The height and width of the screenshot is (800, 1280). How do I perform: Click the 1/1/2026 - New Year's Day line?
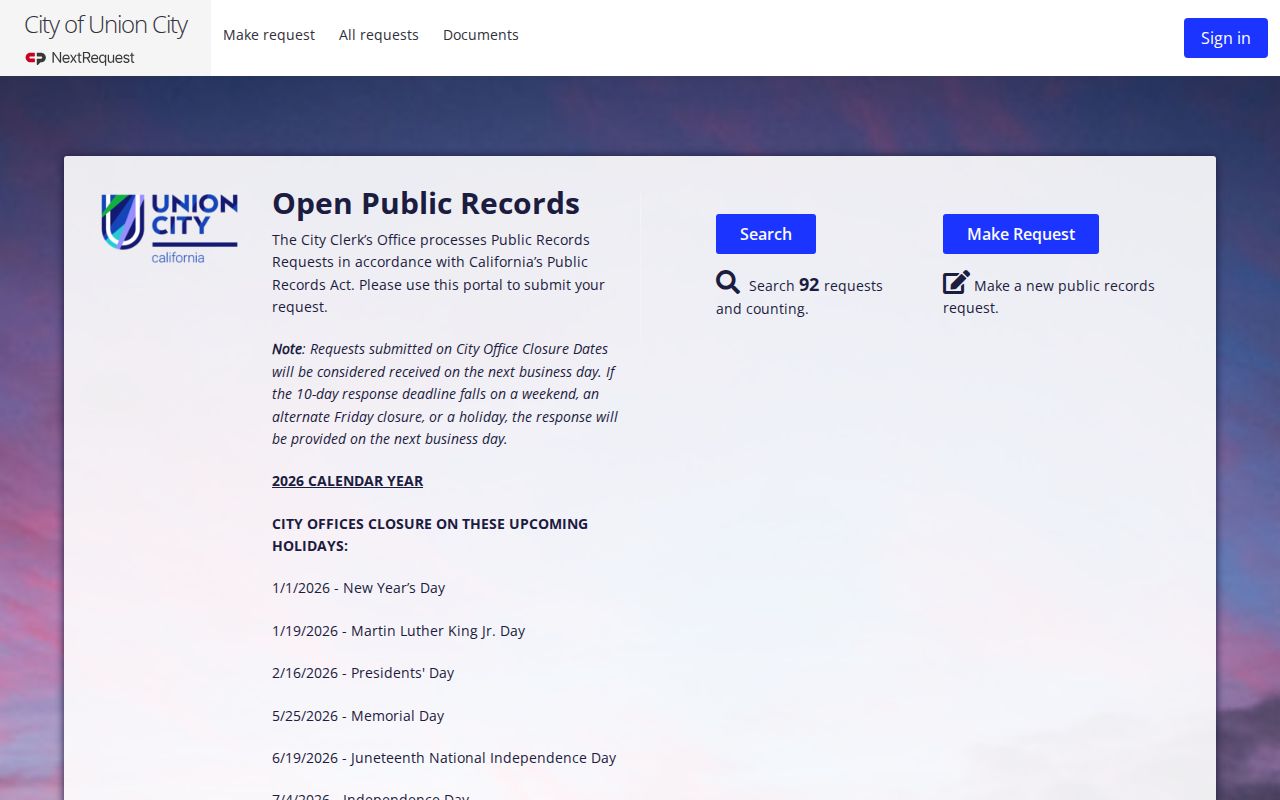[359, 588]
